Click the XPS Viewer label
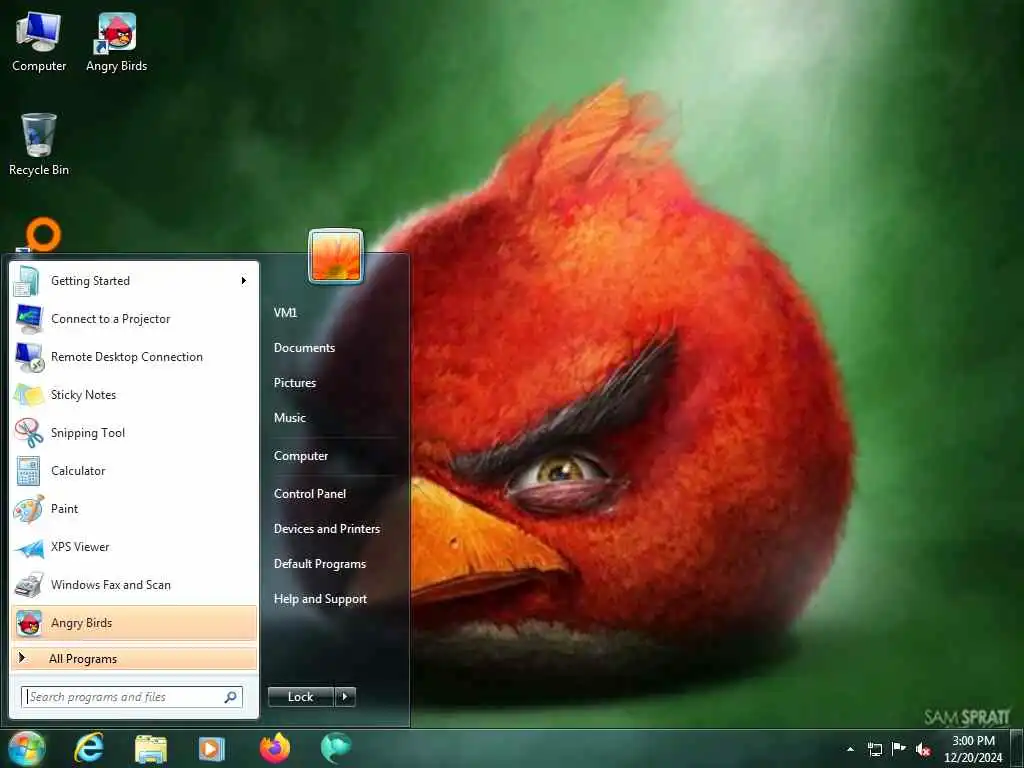This screenshot has height=768, width=1024. [80, 547]
